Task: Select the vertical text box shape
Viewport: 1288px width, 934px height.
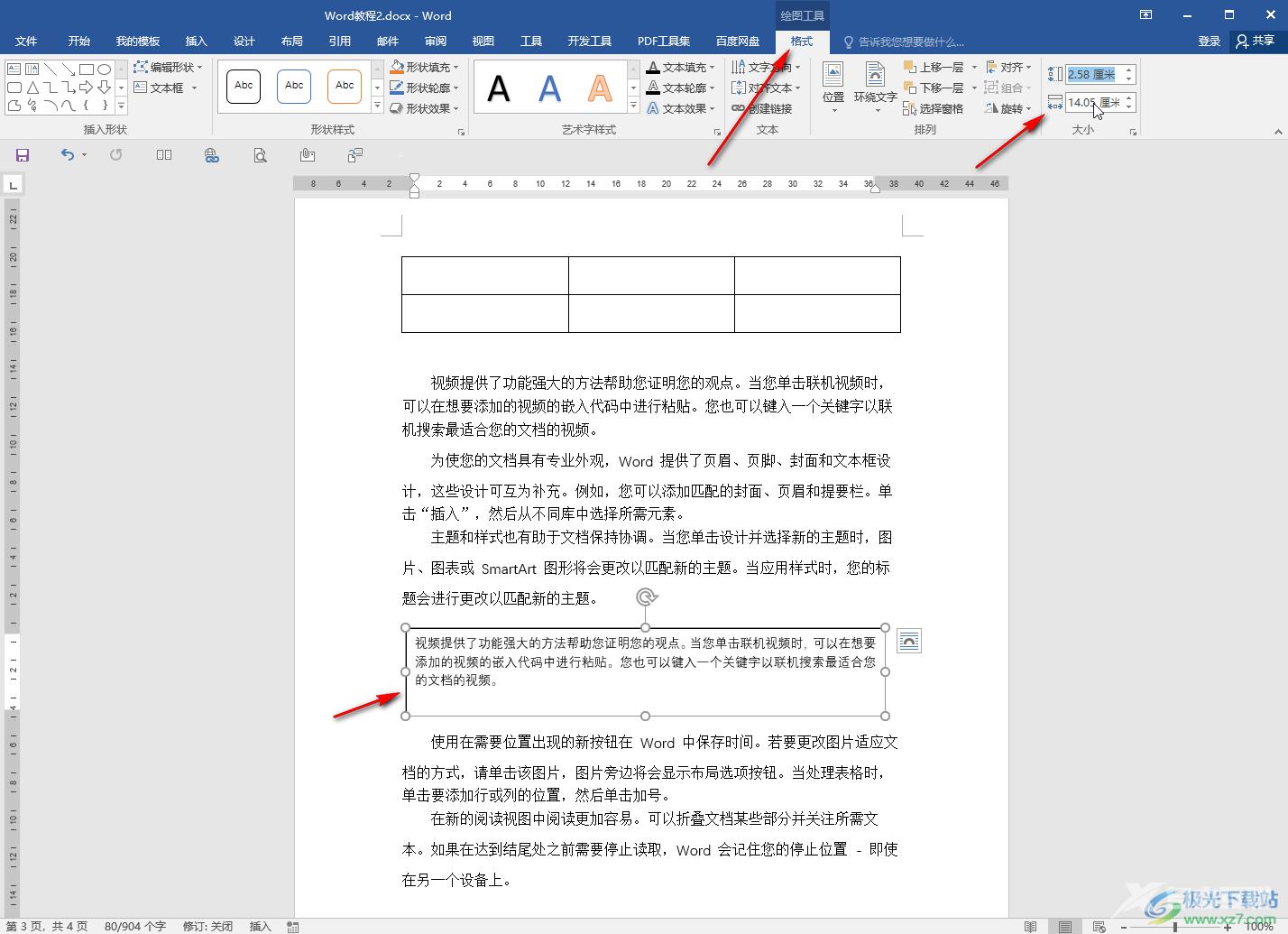Action: click(x=32, y=69)
